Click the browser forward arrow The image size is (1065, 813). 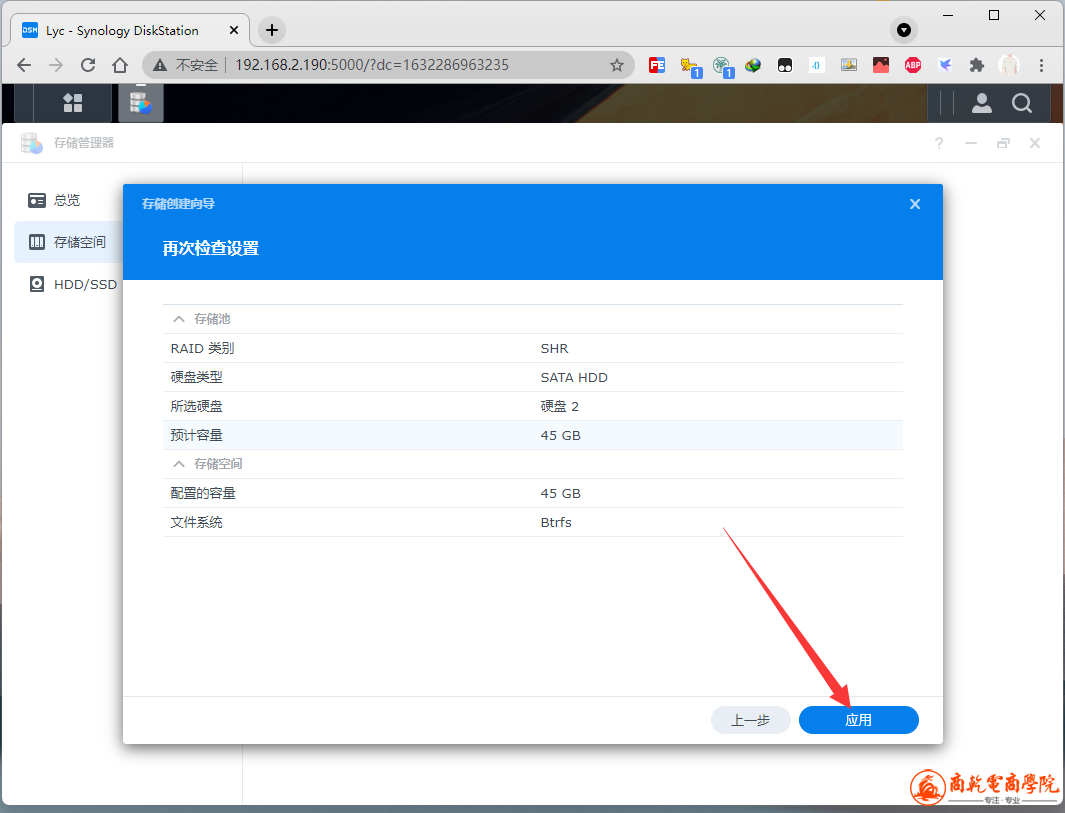click(56, 65)
